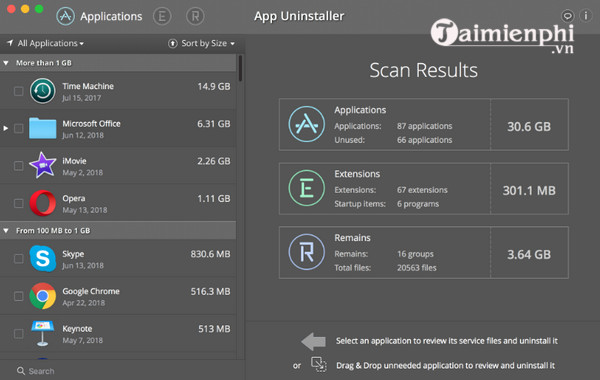Screen dimensions: 600x380
Task: Collapse the From 100 MB to 1 GB group
Action: (6, 230)
